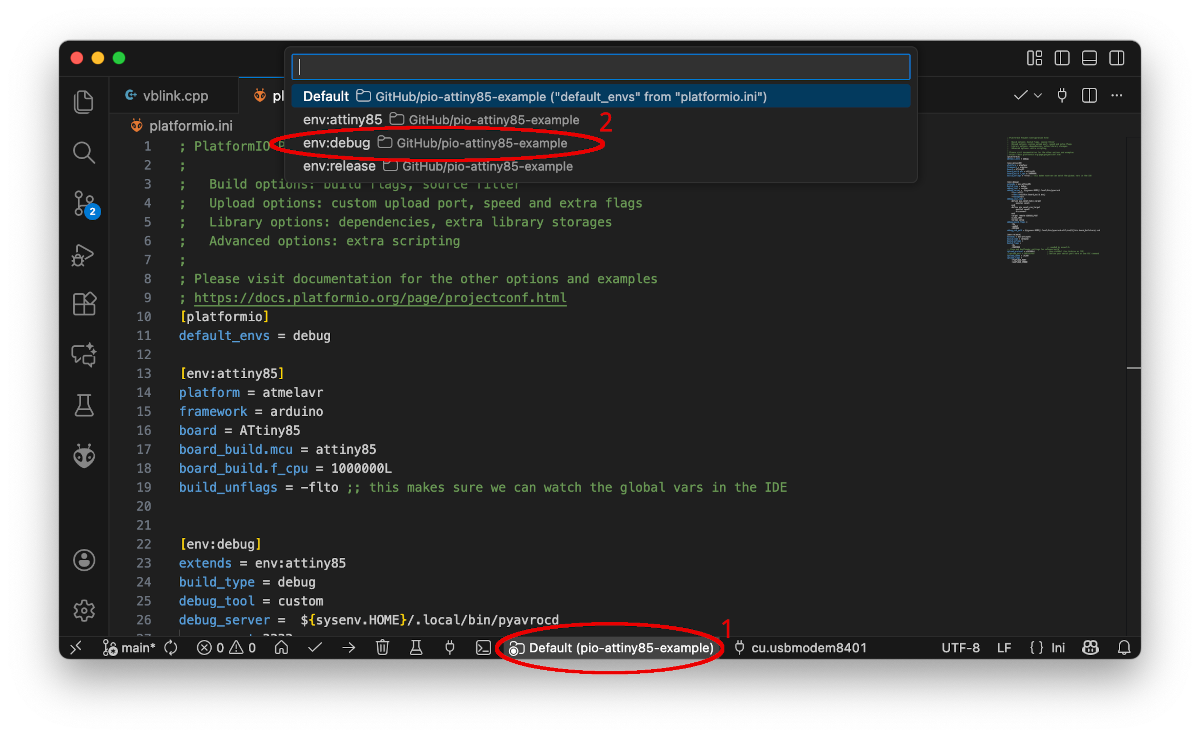
Task: Select env:attiny85 in environment picker
Action: pos(601,119)
